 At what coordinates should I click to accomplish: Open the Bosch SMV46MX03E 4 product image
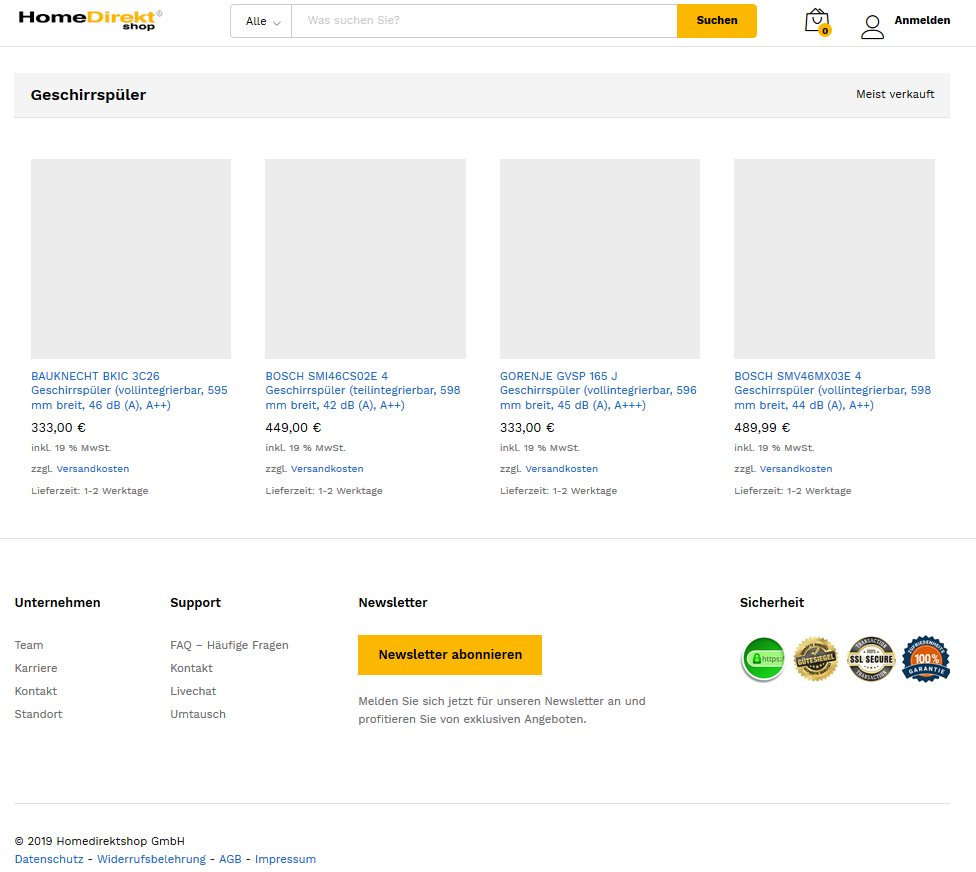pyautogui.click(x=834, y=259)
